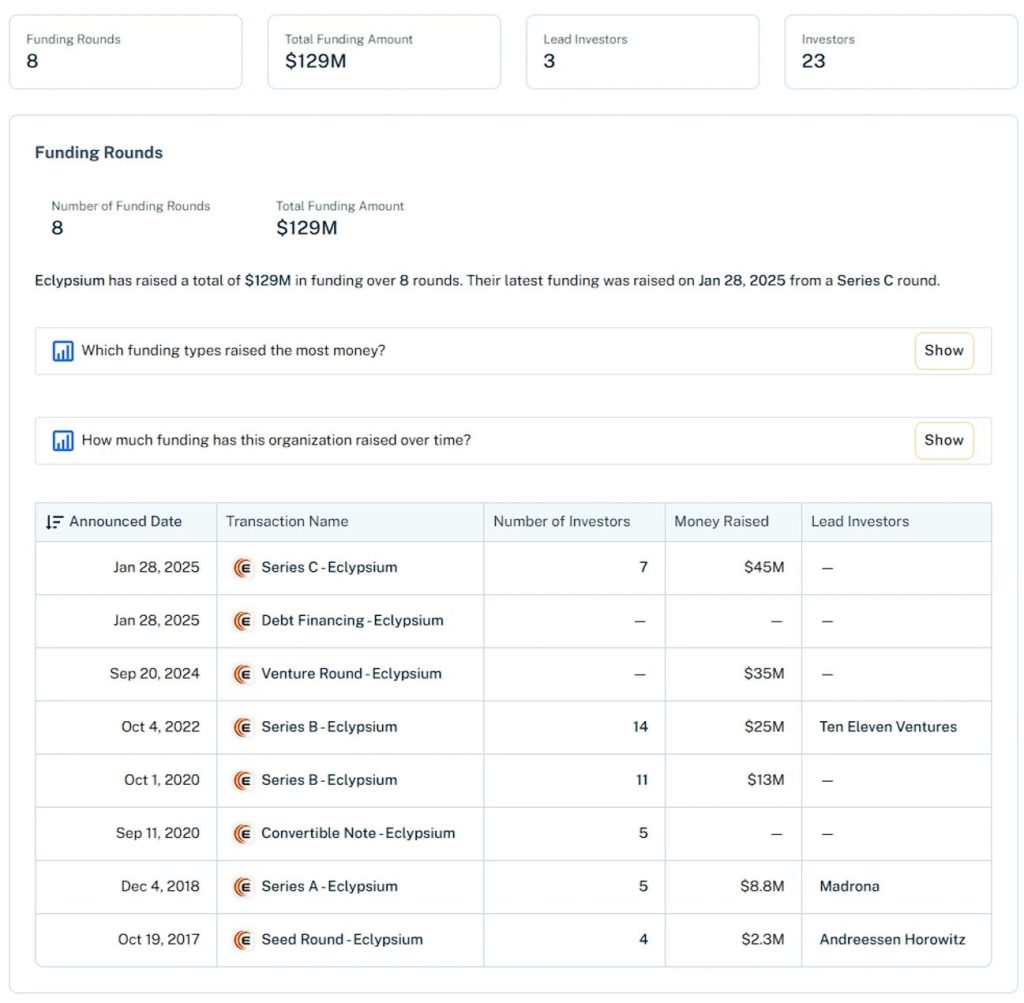The width and height of the screenshot is (1024, 1003).
Task: Open the Madrona lead investor link
Action: (x=850, y=887)
